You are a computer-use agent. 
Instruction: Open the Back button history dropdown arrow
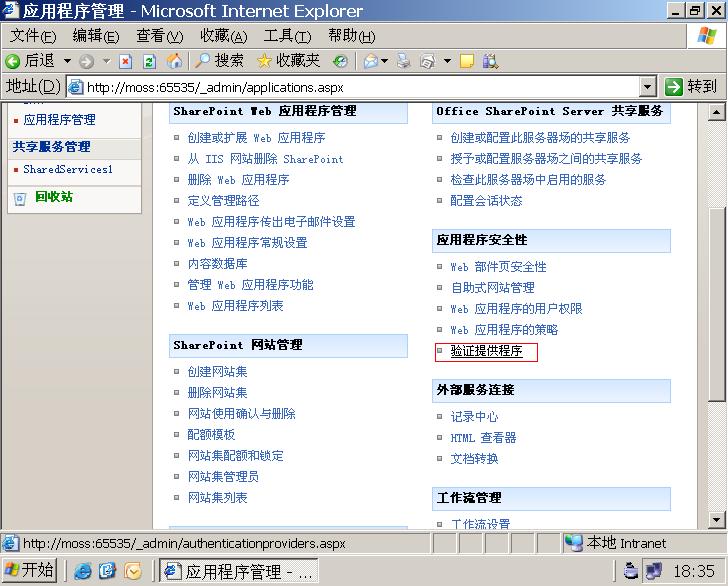coord(67,61)
